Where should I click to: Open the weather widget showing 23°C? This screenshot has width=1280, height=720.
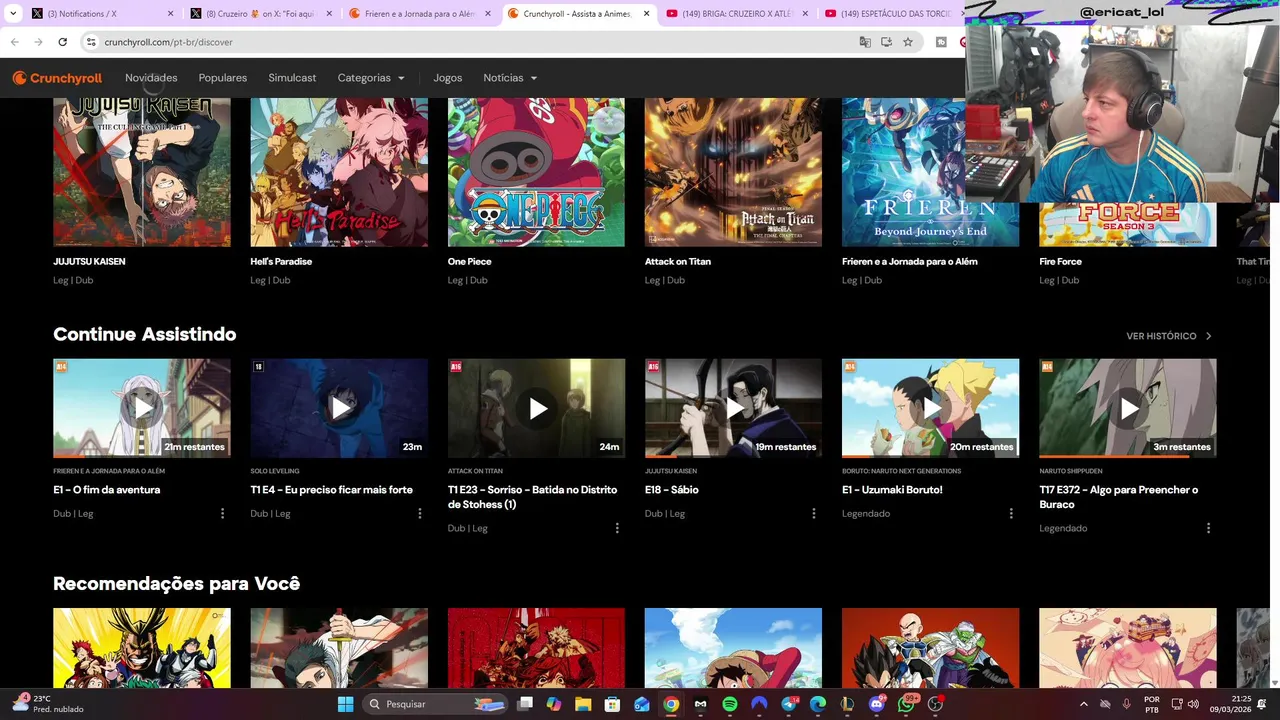click(48, 704)
